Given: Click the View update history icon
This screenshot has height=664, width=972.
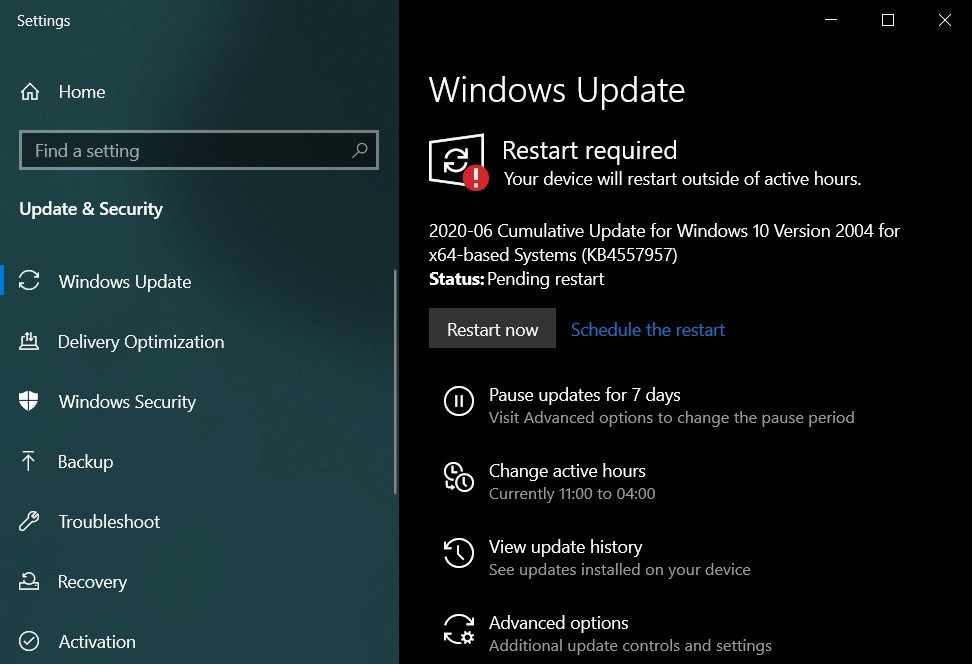Looking at the screenshot, I should coord(458,553).
